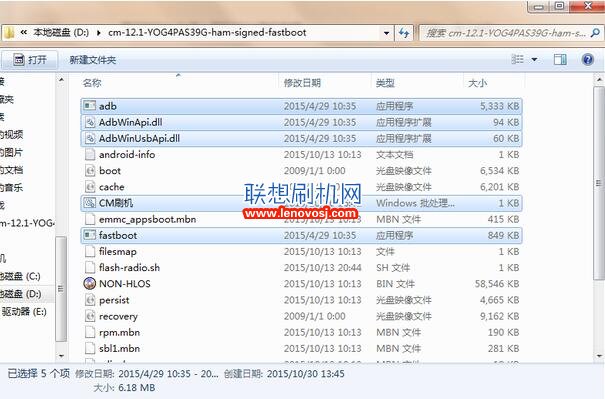Click the file list scrollbar down arrow
The width and height of the screenshot is (605, 399).
pyautogui.click(x=599, y=356)
